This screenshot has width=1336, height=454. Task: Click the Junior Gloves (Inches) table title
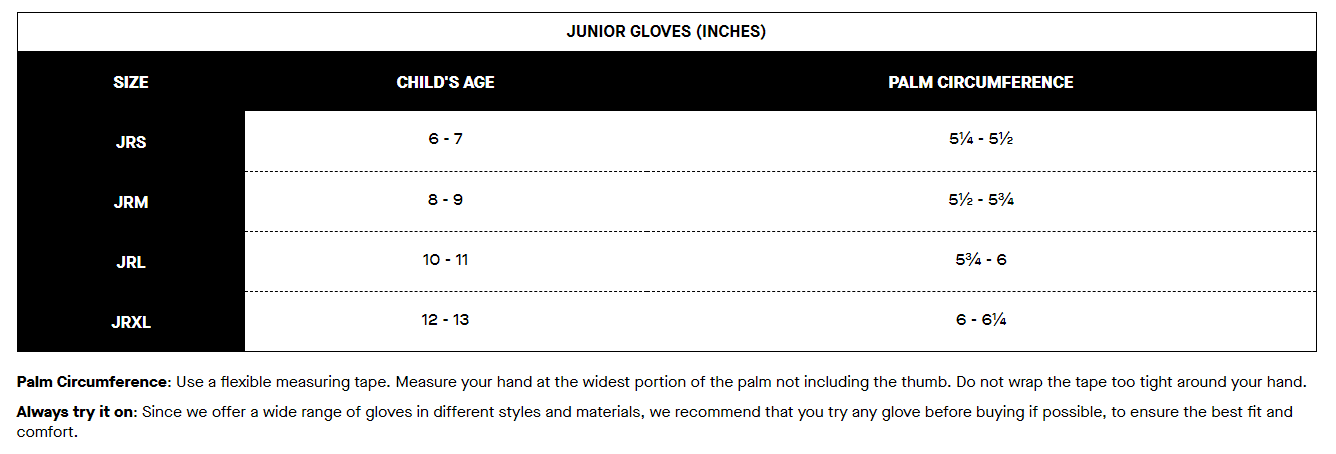pyautogui.click(x=666, y=31)
